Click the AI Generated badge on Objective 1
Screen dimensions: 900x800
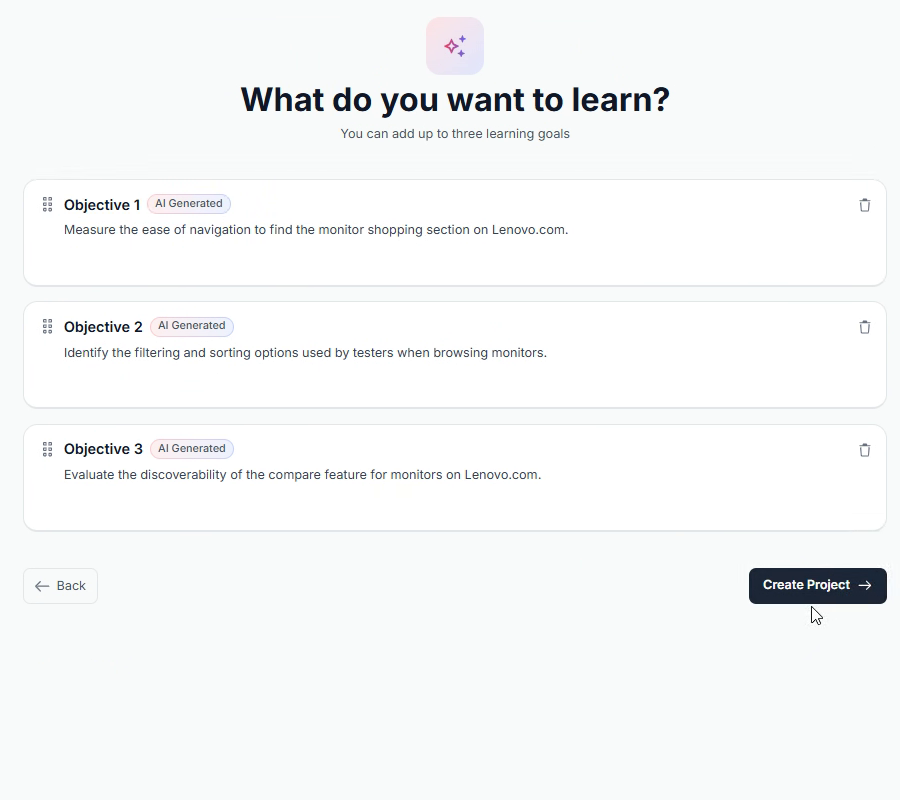point(189,204)
